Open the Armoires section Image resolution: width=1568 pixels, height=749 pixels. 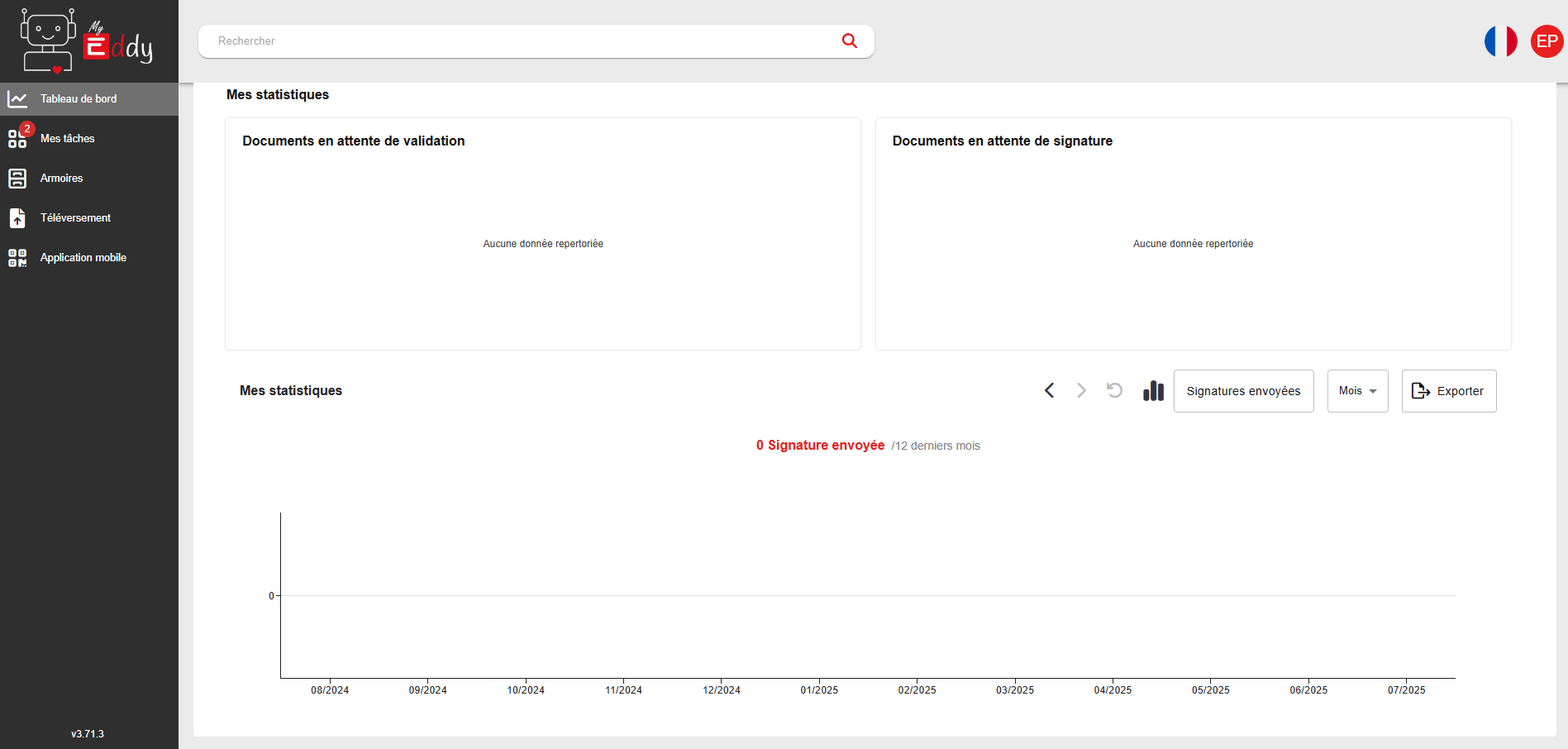click(89, 179)
